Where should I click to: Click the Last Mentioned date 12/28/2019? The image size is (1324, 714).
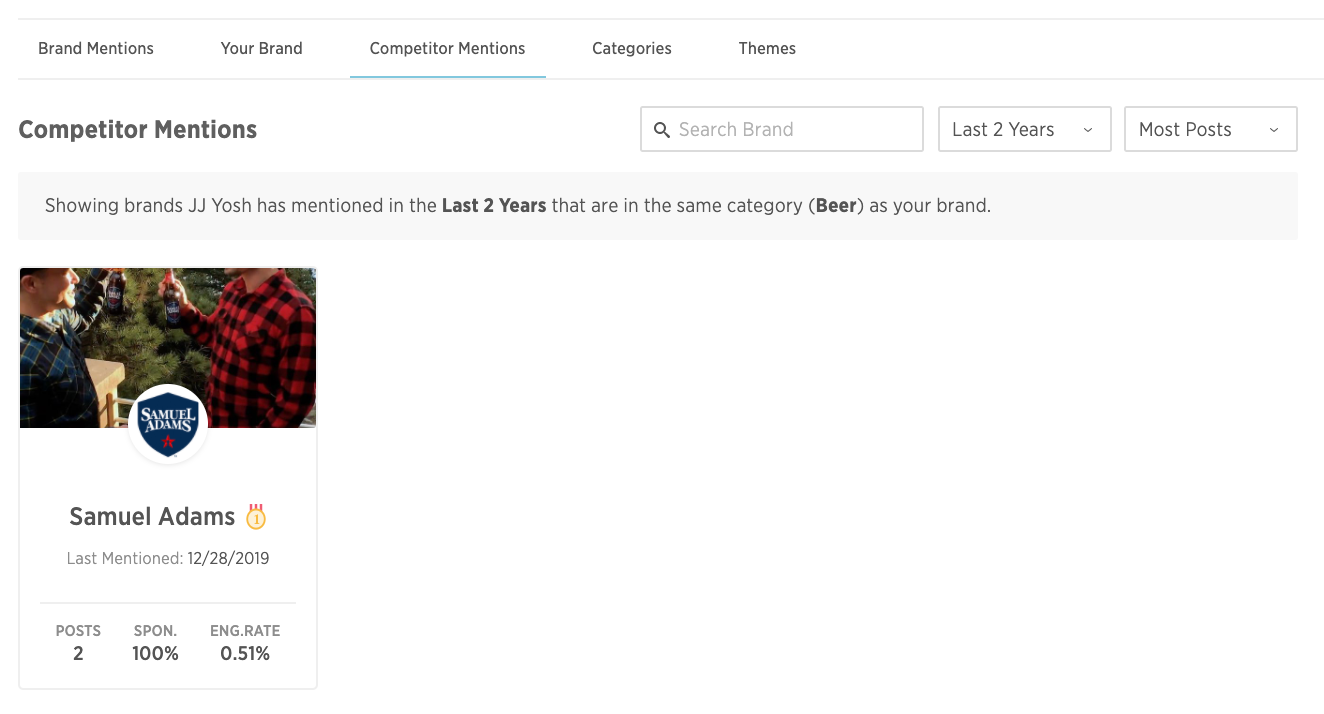pyautogui.click(x=228, y=558)
